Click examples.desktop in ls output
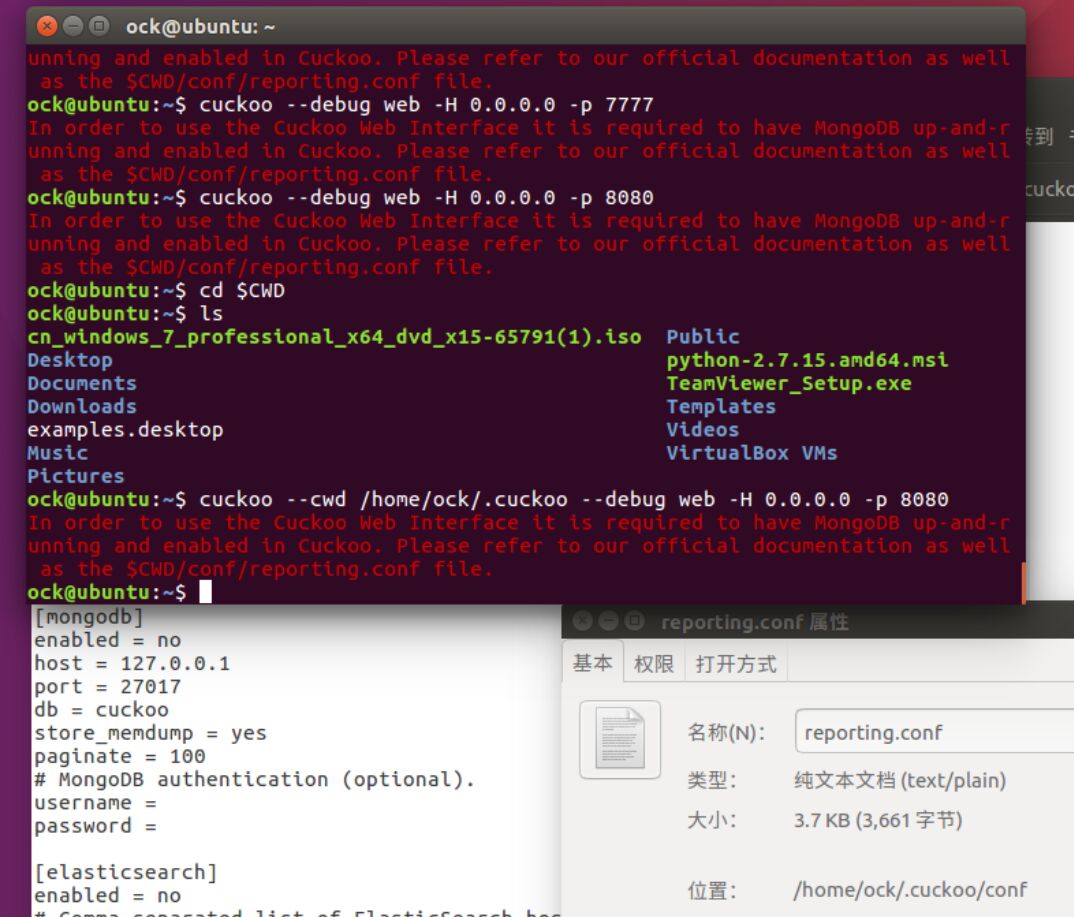This screenshot has width=1074, height=917. pyautogui.click(x=125, y=430)
